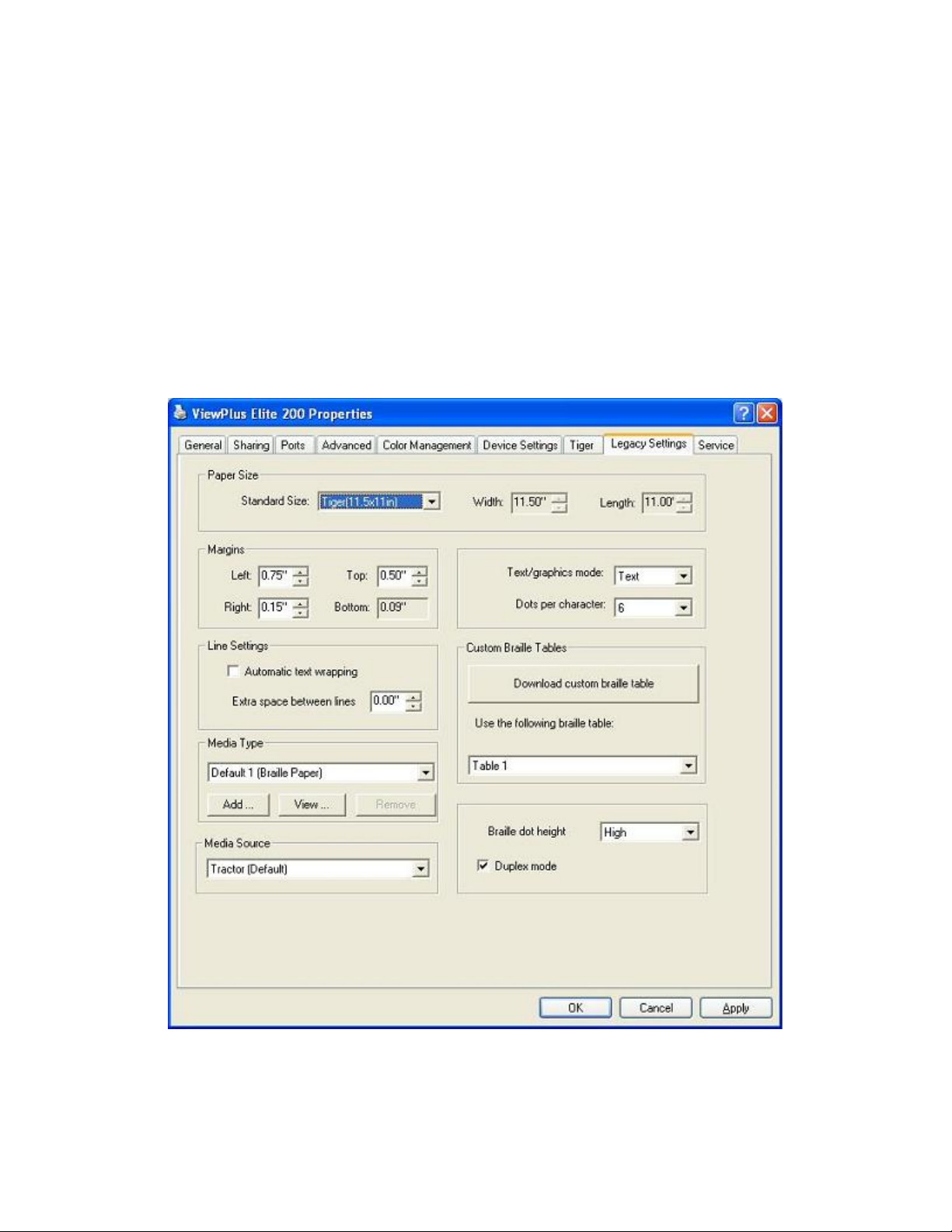Confirm settings with the OK button
This screenshot has height=1232, width=952.
coord(575,1008)
